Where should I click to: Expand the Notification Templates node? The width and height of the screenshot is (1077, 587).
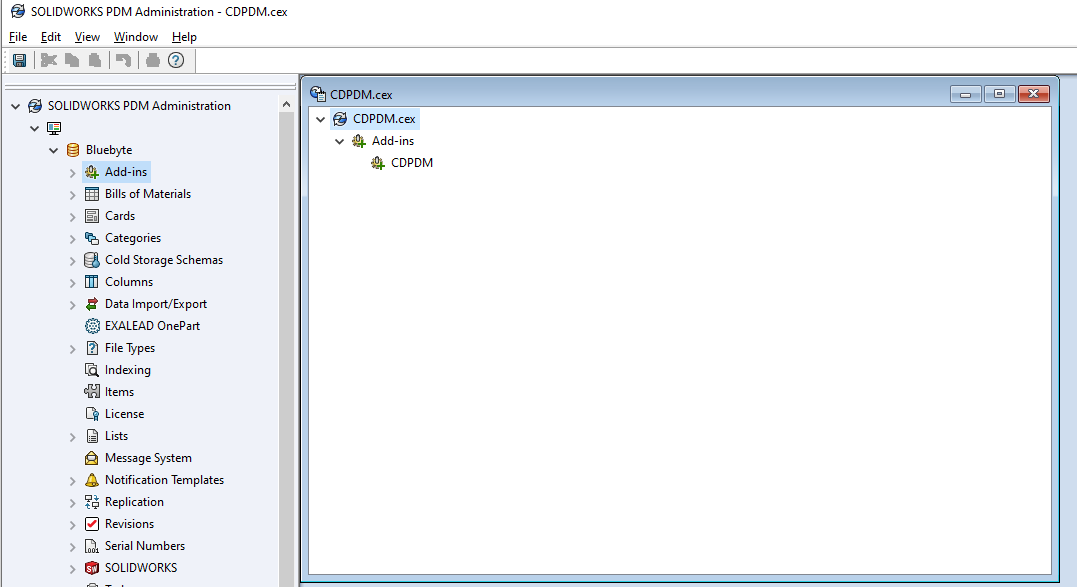pyautogui.click(x=72, y=481)
